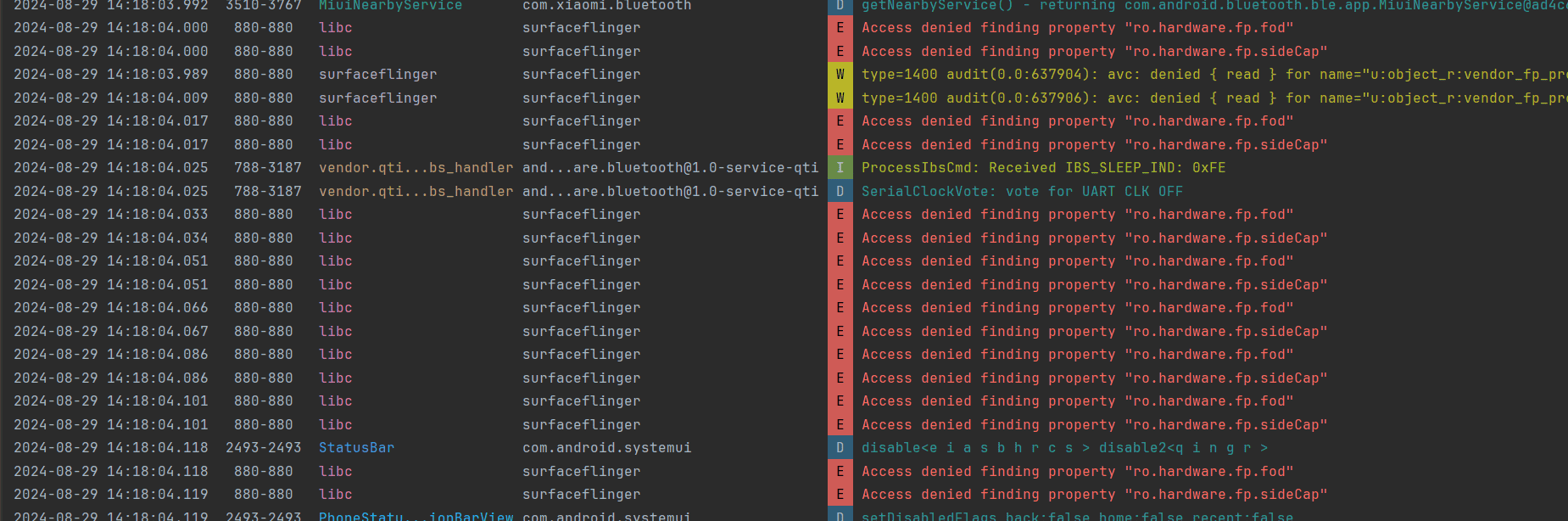Select the ProcessIbsCmd Received IBS_SLEEP_IND message

[1043, 168]
